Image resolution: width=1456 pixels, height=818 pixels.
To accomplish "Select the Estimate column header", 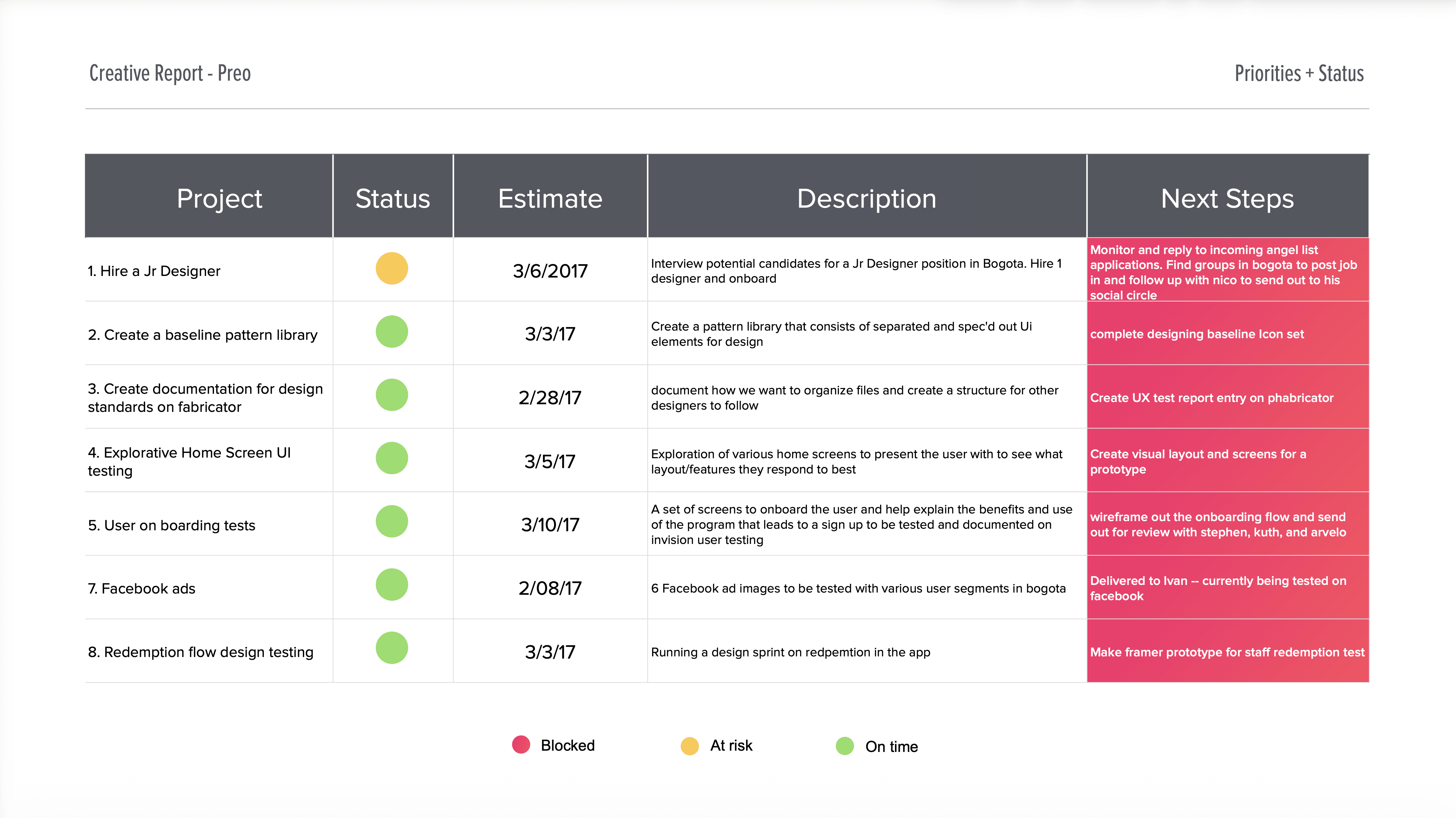I will 550,199.
